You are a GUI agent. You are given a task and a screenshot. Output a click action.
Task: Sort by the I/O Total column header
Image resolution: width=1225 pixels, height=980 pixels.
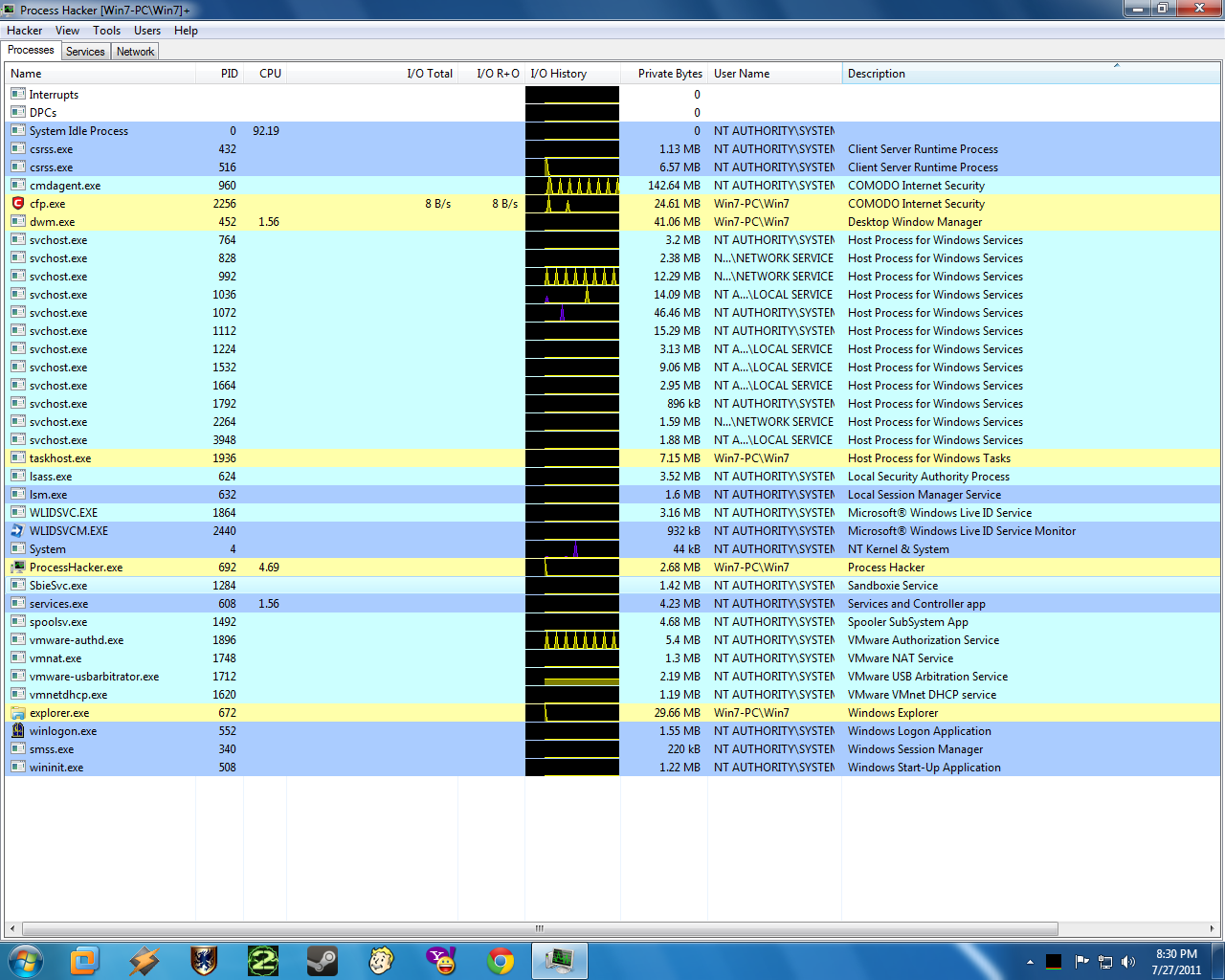point(372,74)
